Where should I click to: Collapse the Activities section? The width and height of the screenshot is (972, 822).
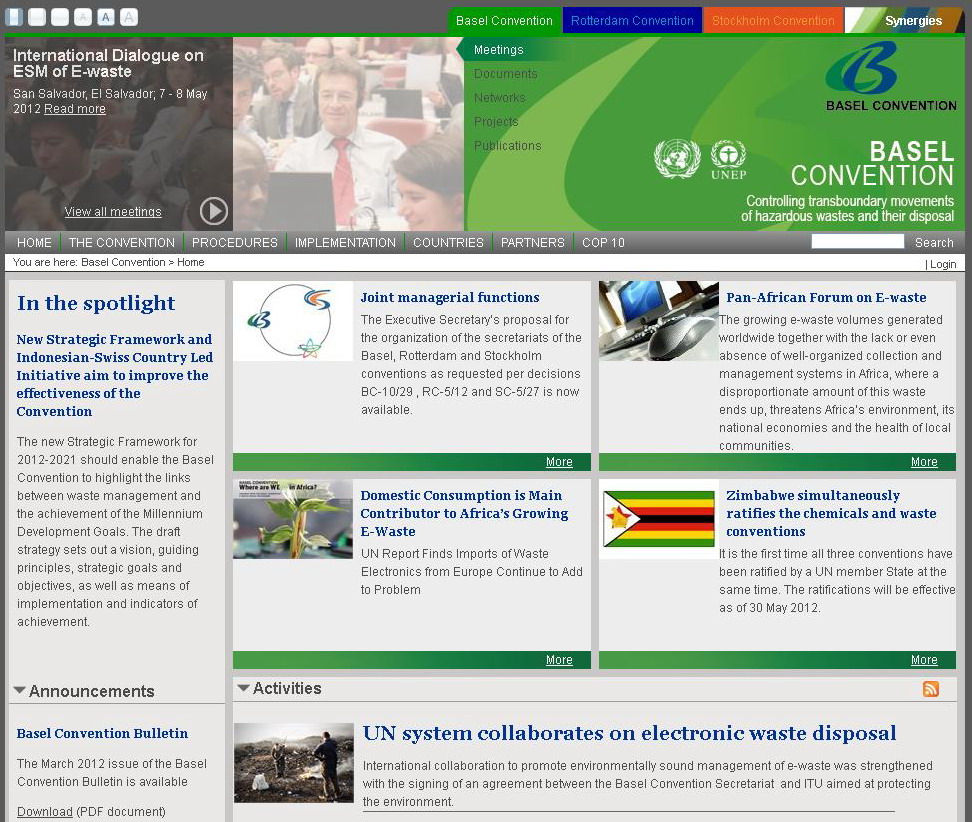point(243,688)
